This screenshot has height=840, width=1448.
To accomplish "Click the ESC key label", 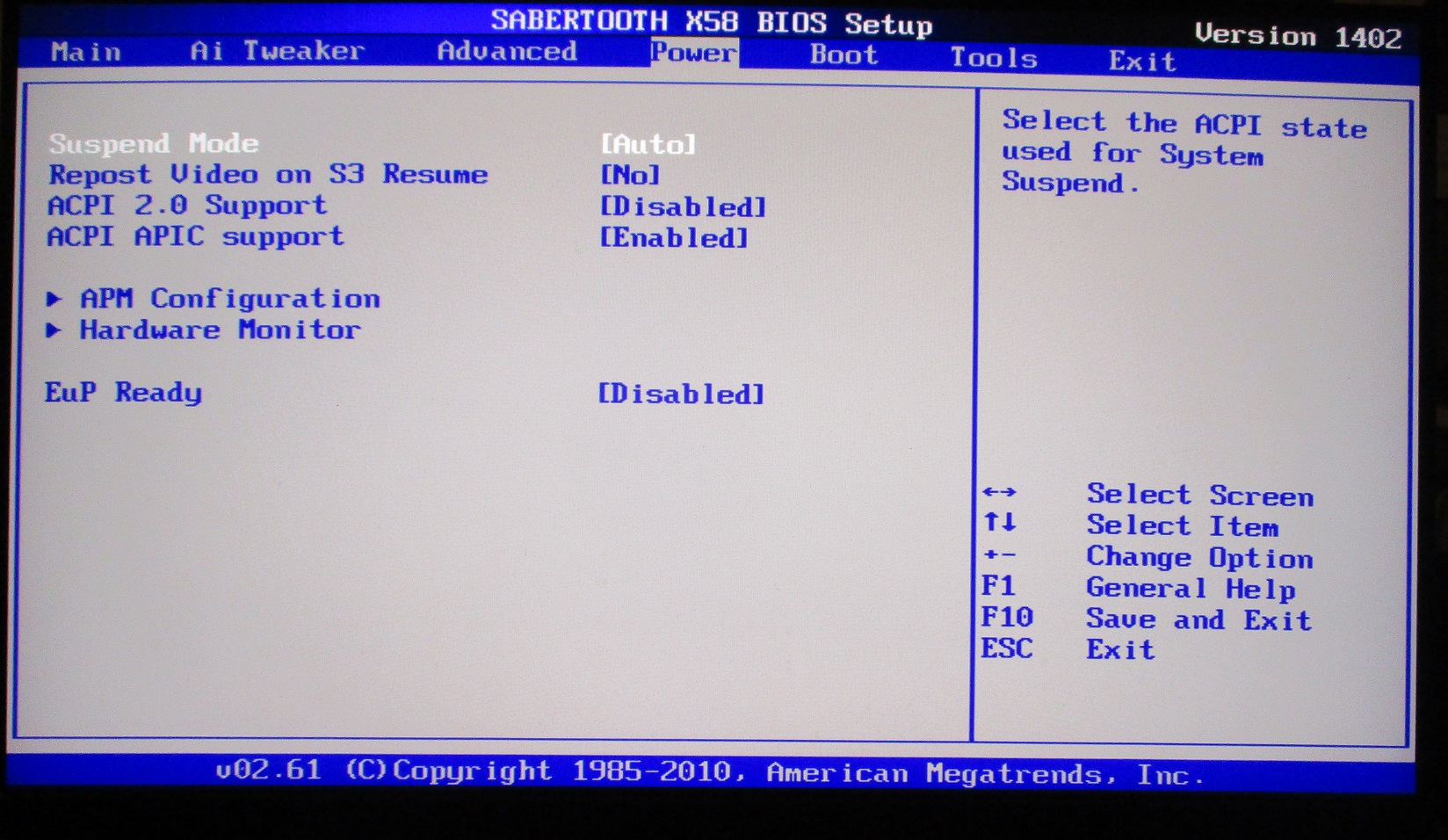I will click(x=1007, y=648).
